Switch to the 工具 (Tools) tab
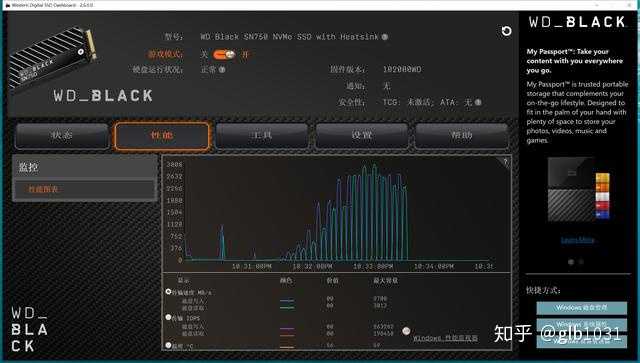 [x=262, y=136]
